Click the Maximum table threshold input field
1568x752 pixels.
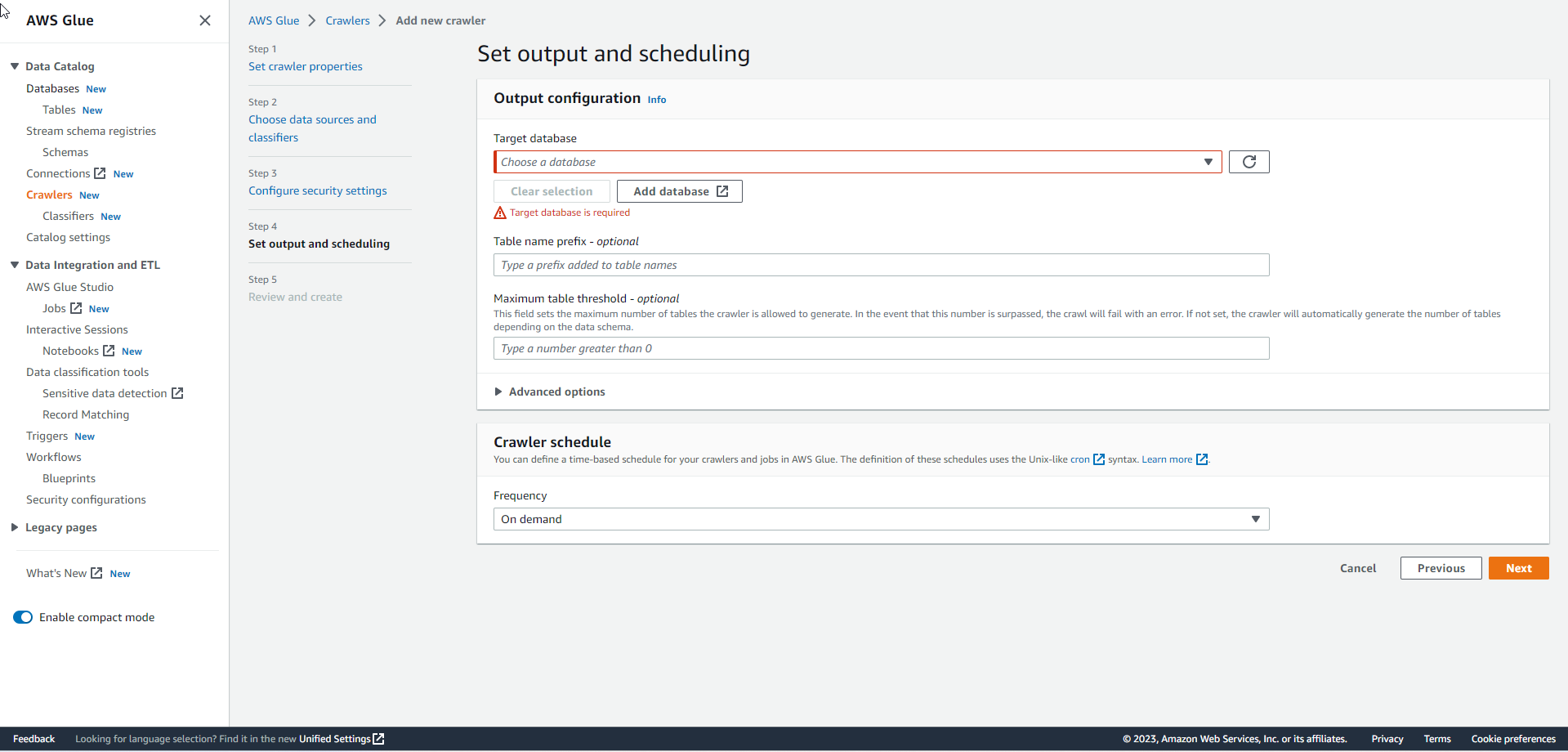tap(881, 348)
